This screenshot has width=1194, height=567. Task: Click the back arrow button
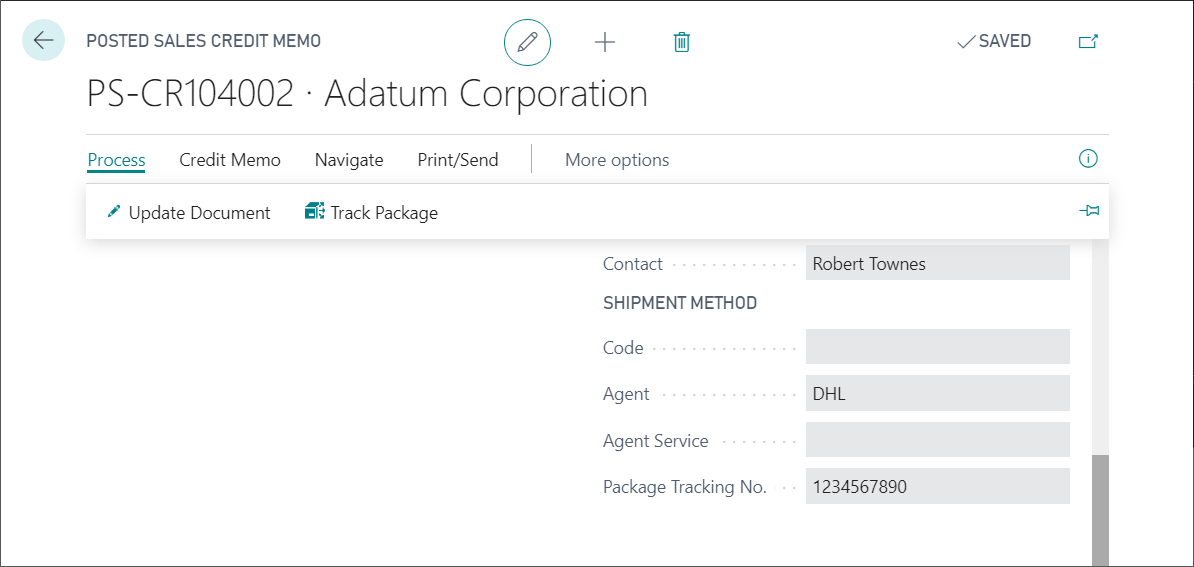tap(43, 41)
